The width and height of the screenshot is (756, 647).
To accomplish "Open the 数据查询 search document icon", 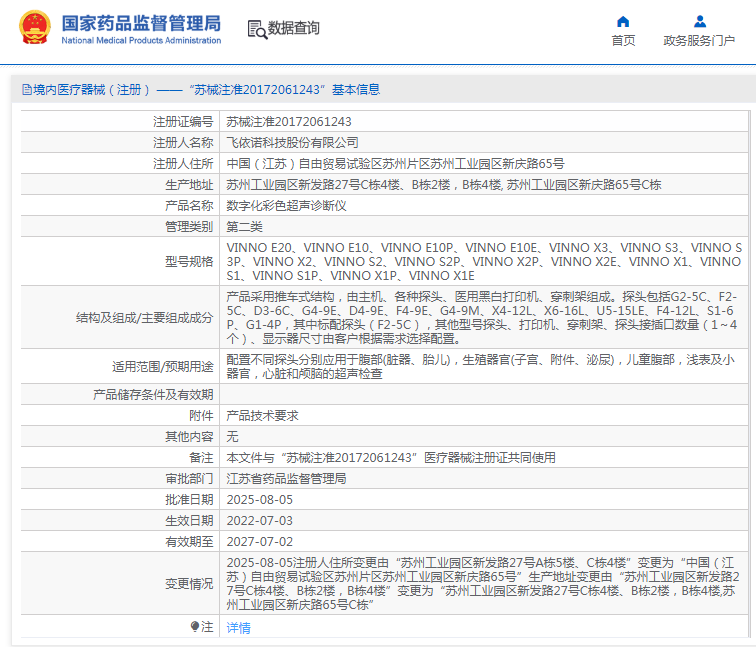I will (x=257, y=29).
